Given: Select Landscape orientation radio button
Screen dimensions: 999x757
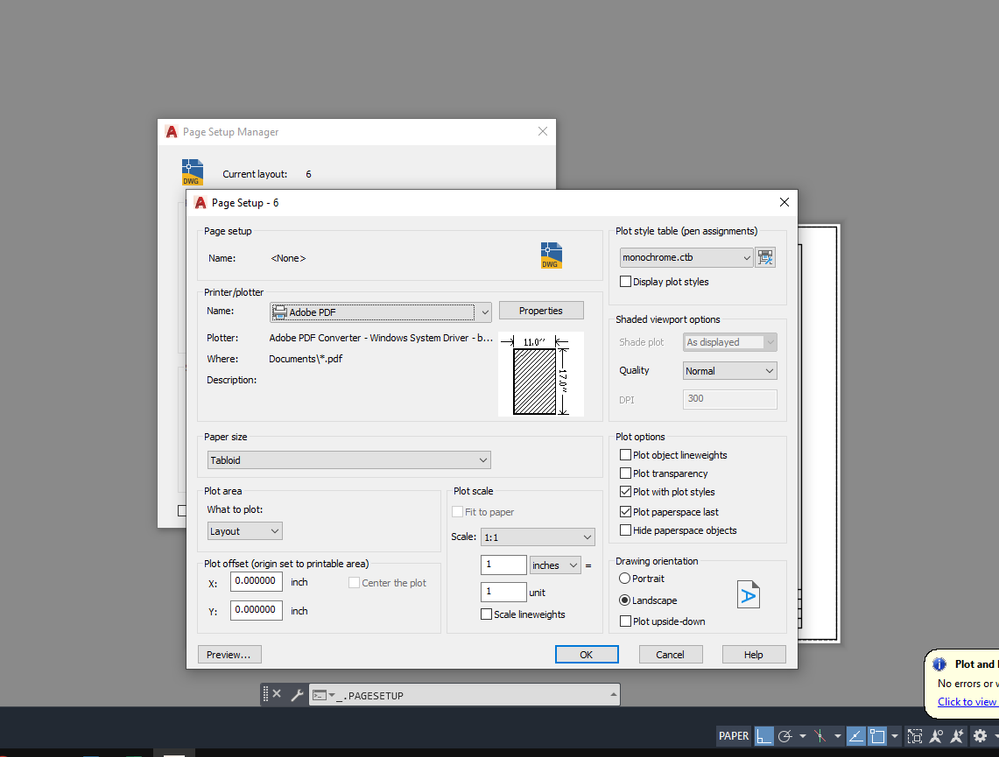Looking at the screenshot, I should tap(625, 600).
